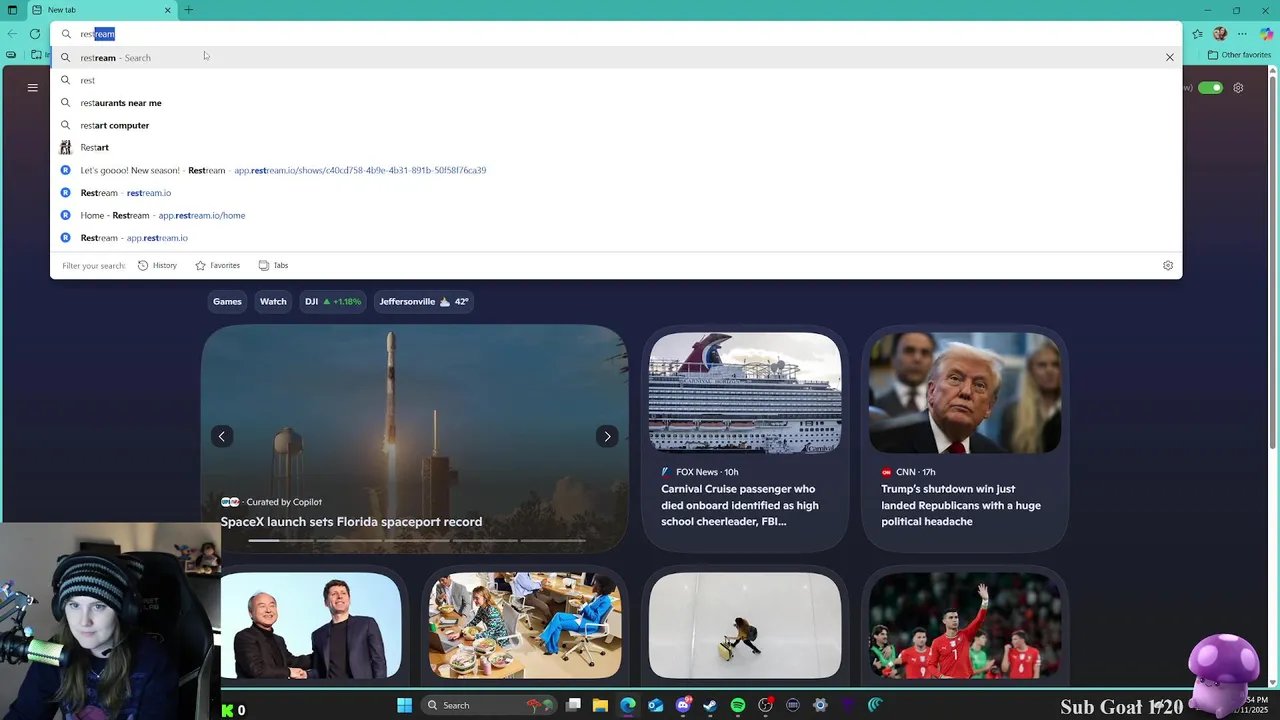Viewport: 1280px width, 720px height.
Task: Open Outlook from the taskbar
Action: coord(655,705)
